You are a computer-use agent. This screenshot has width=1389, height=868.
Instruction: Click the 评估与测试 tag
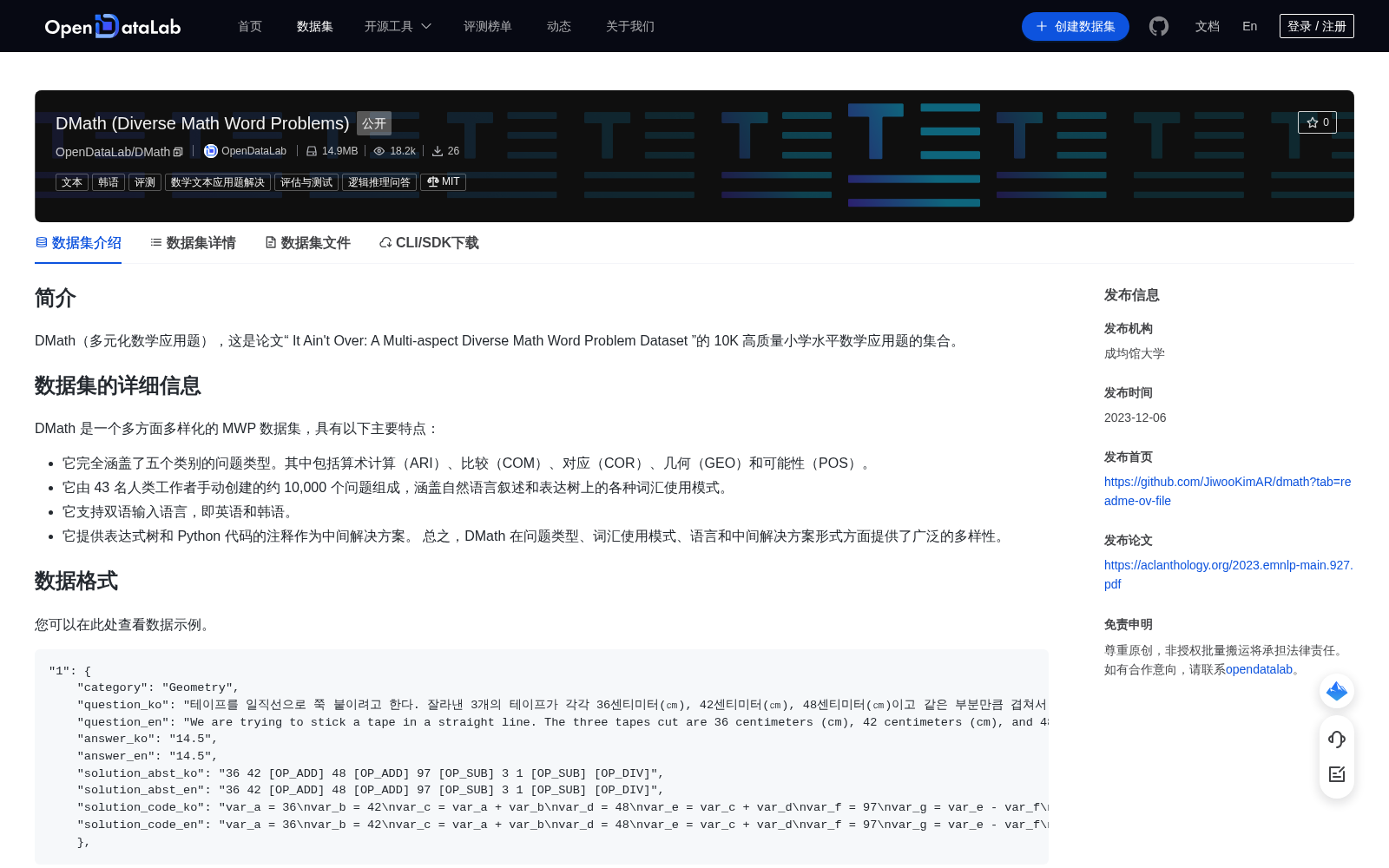(x=306, y=182)
